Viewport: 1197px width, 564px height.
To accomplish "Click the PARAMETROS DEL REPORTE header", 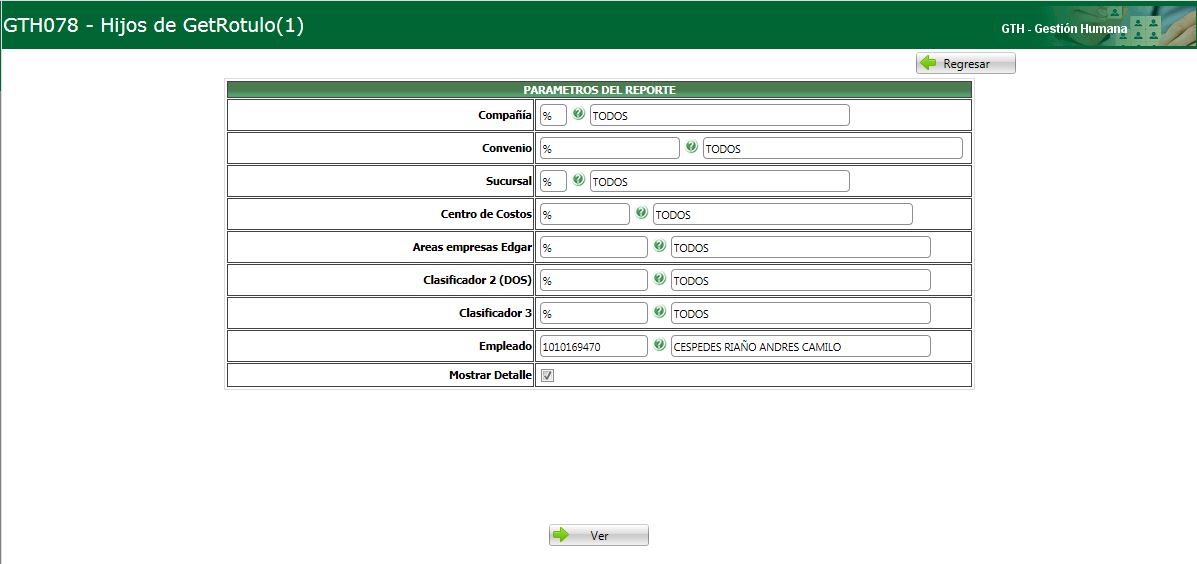I will pyautogui.click(x=599, y=89).
